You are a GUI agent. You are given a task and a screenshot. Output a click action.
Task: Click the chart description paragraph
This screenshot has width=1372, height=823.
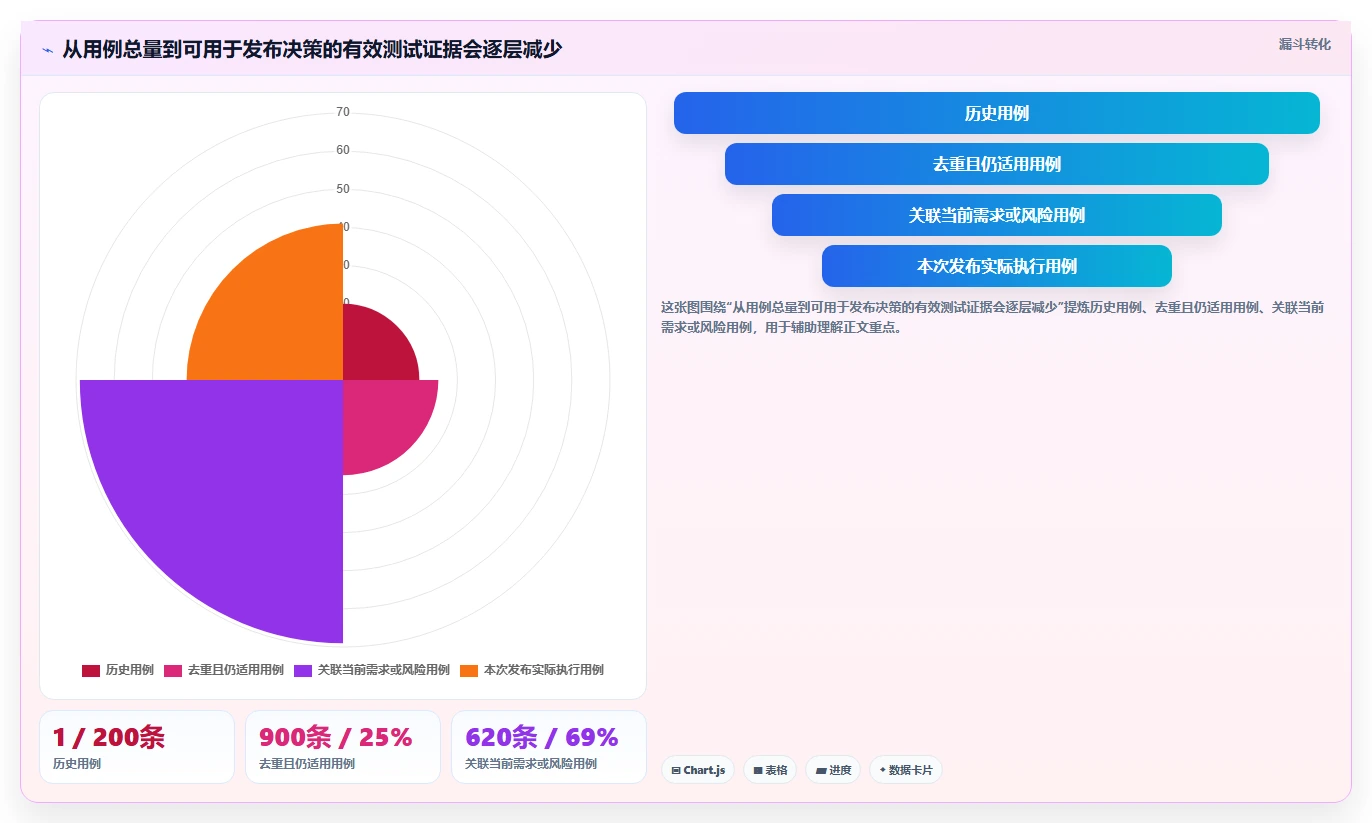pyautogui.click(x=992, y=317)
